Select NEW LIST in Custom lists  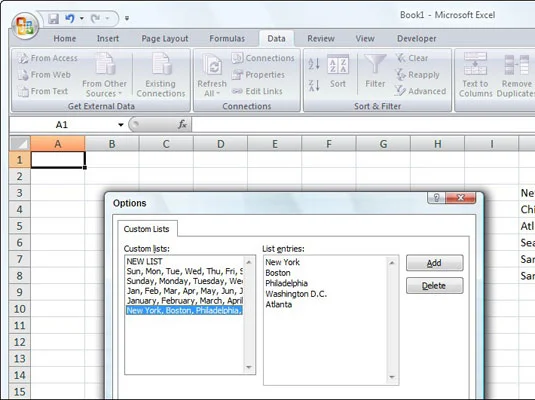click(x=145, y=261)
